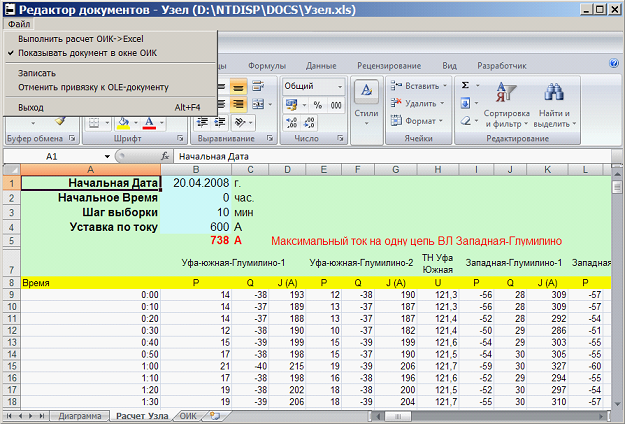625x424 pixels.
Task: Select 'Выполнить расчет ОИК->Excel' menu item
Action: click(82, 38)
